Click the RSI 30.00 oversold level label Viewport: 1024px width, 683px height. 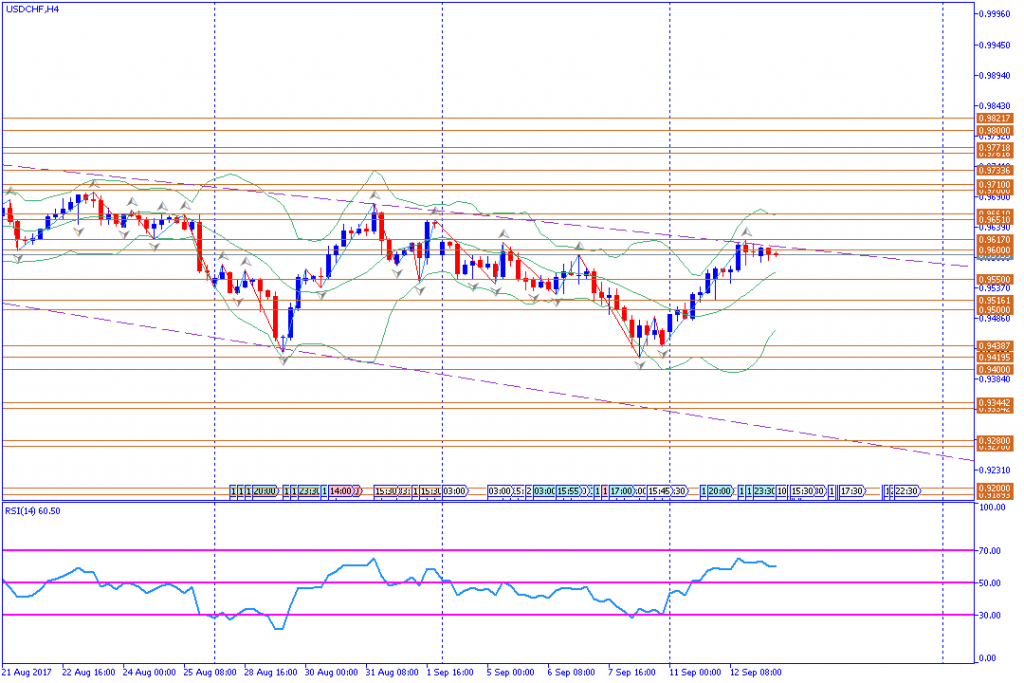pos(991,615)
